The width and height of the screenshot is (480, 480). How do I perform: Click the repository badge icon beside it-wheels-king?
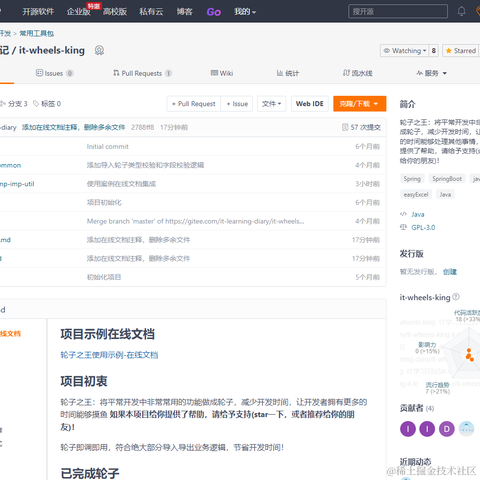click(99, 50)
